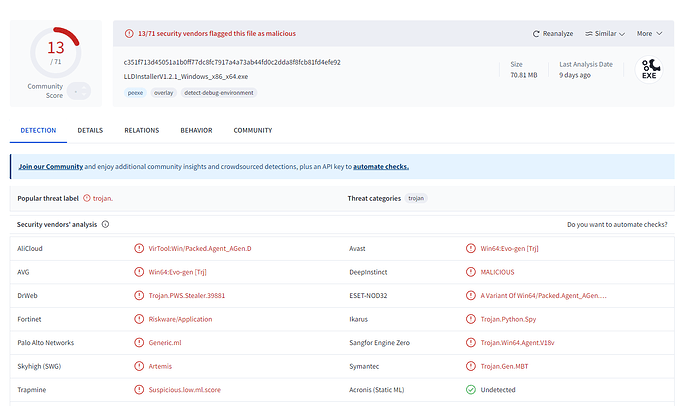This screenshot has height=406, width=690.
Task: Click the file hash starting c351f713
Action: click(232, 62)
